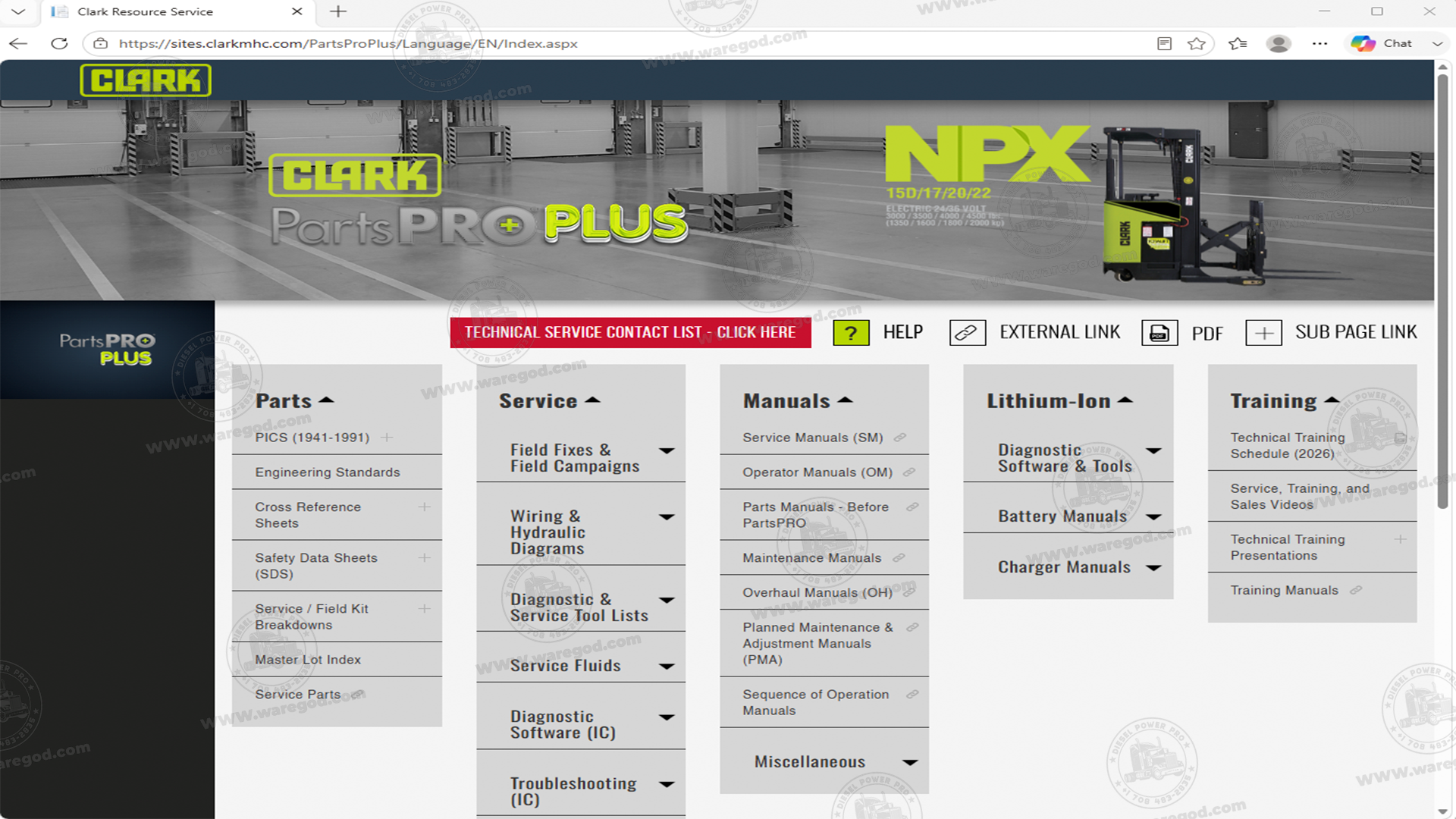1456x819 pixels.
Task: Expand the Service Fluids dropdown
Action: click(x=667, y=667)
